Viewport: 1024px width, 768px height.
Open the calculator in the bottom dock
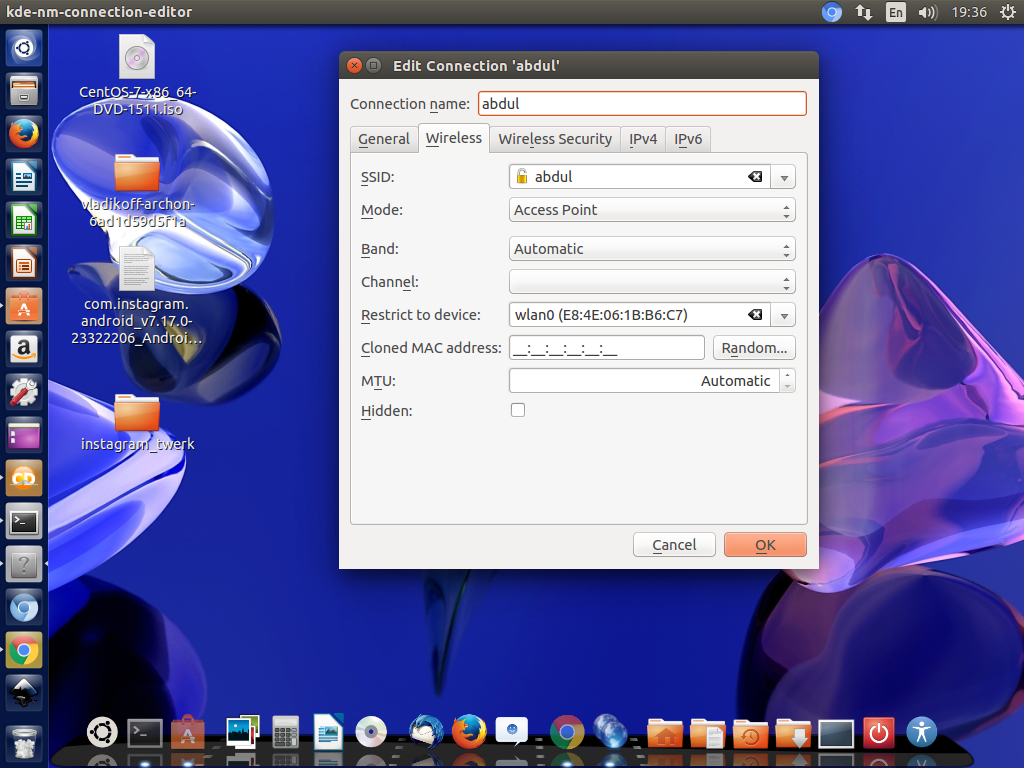[285, 732]
